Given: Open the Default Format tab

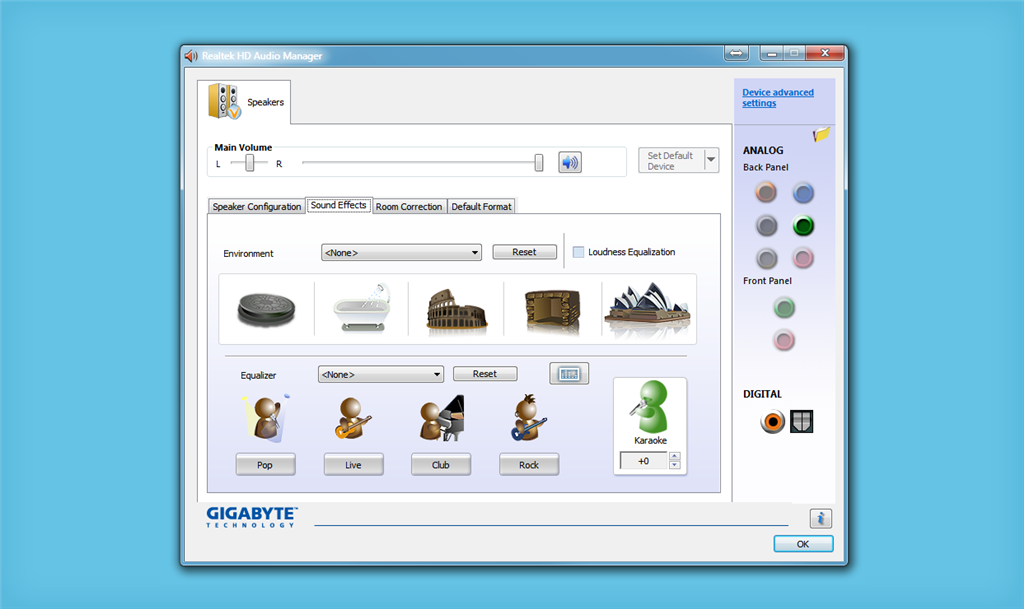Looking at the screenshot, I should (x=481, y=206).
